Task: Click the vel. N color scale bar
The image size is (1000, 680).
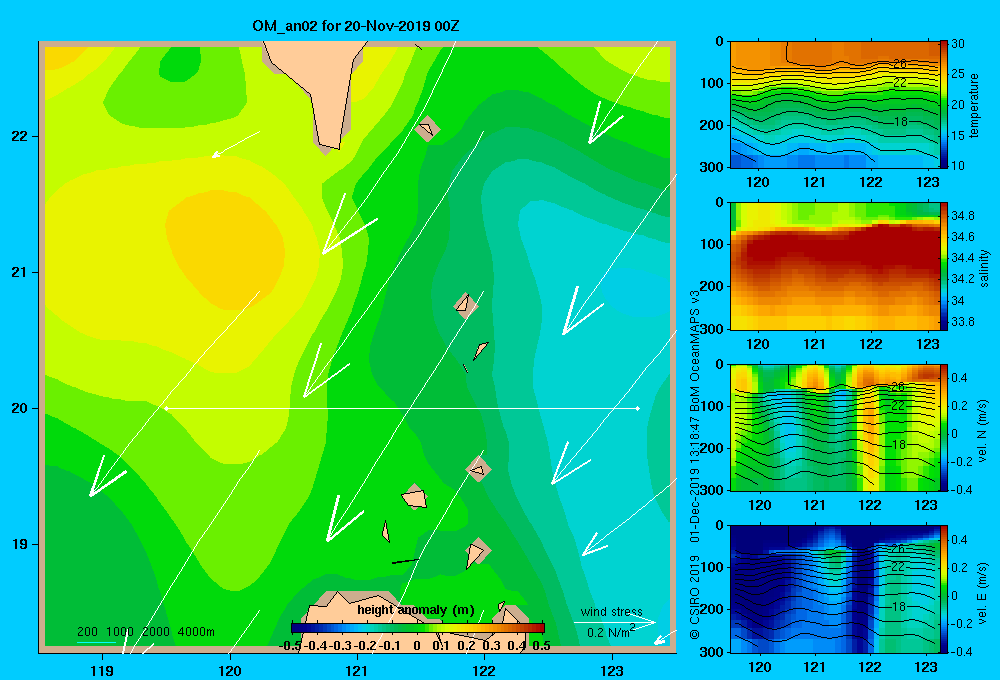Action: (x=944, y=427)
